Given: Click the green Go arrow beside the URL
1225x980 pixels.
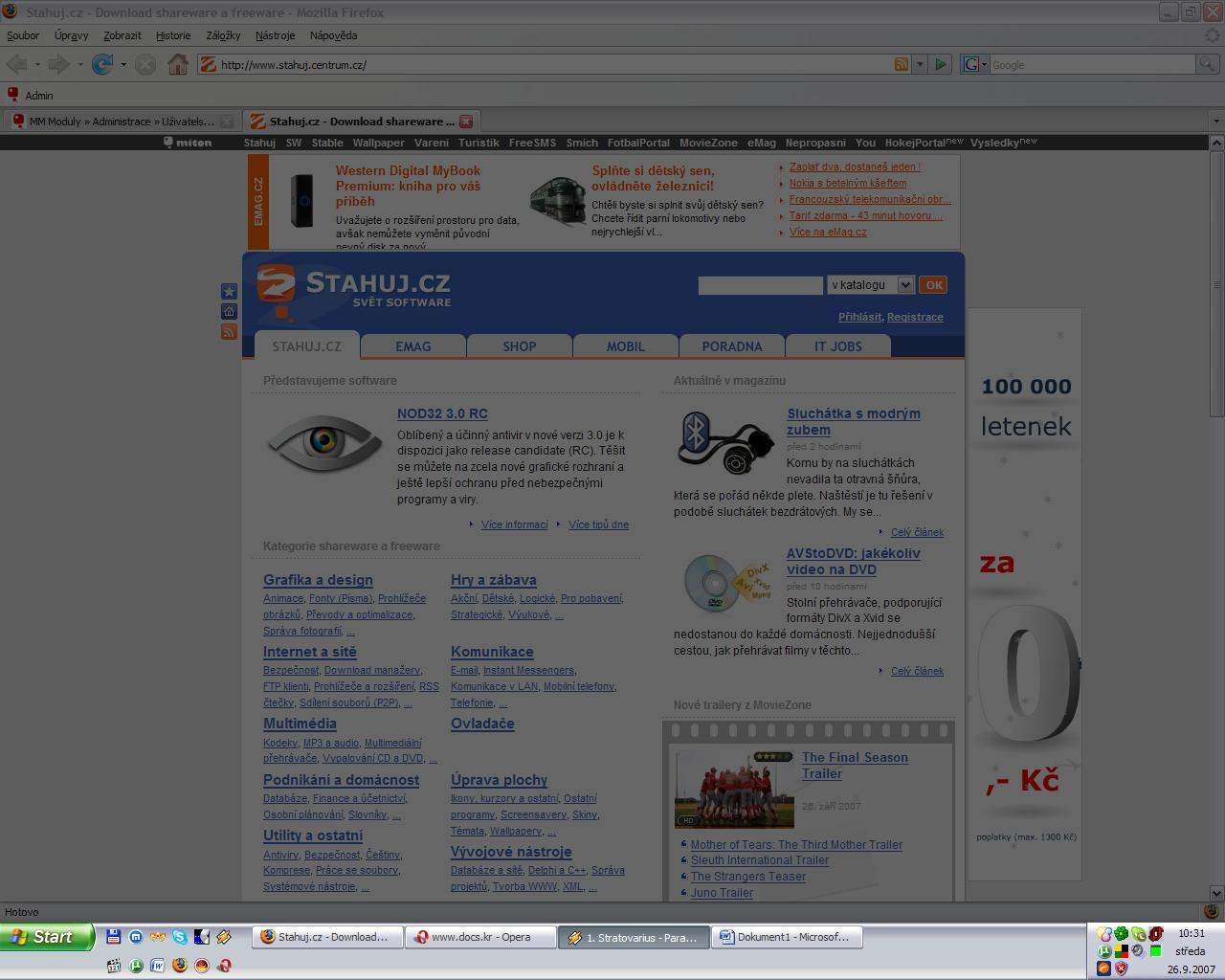Looking at the screenshot, I should (x=941, y=64).
